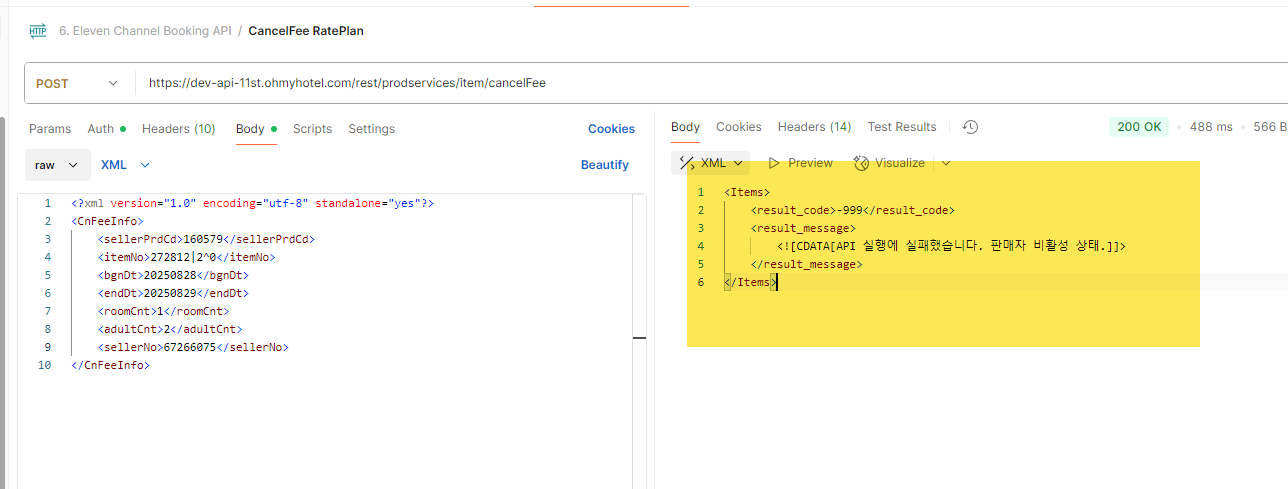Click the Visualize response icon
The width and height of the screenshot is (1288, 489).
pos(861,163)
